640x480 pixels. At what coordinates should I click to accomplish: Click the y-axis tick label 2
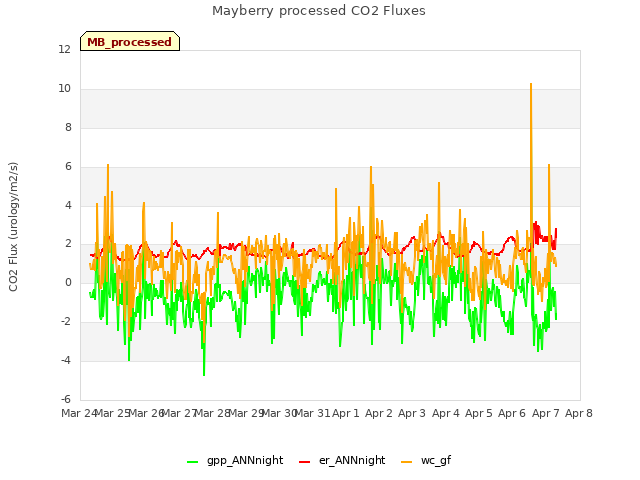tap(68, 244)
